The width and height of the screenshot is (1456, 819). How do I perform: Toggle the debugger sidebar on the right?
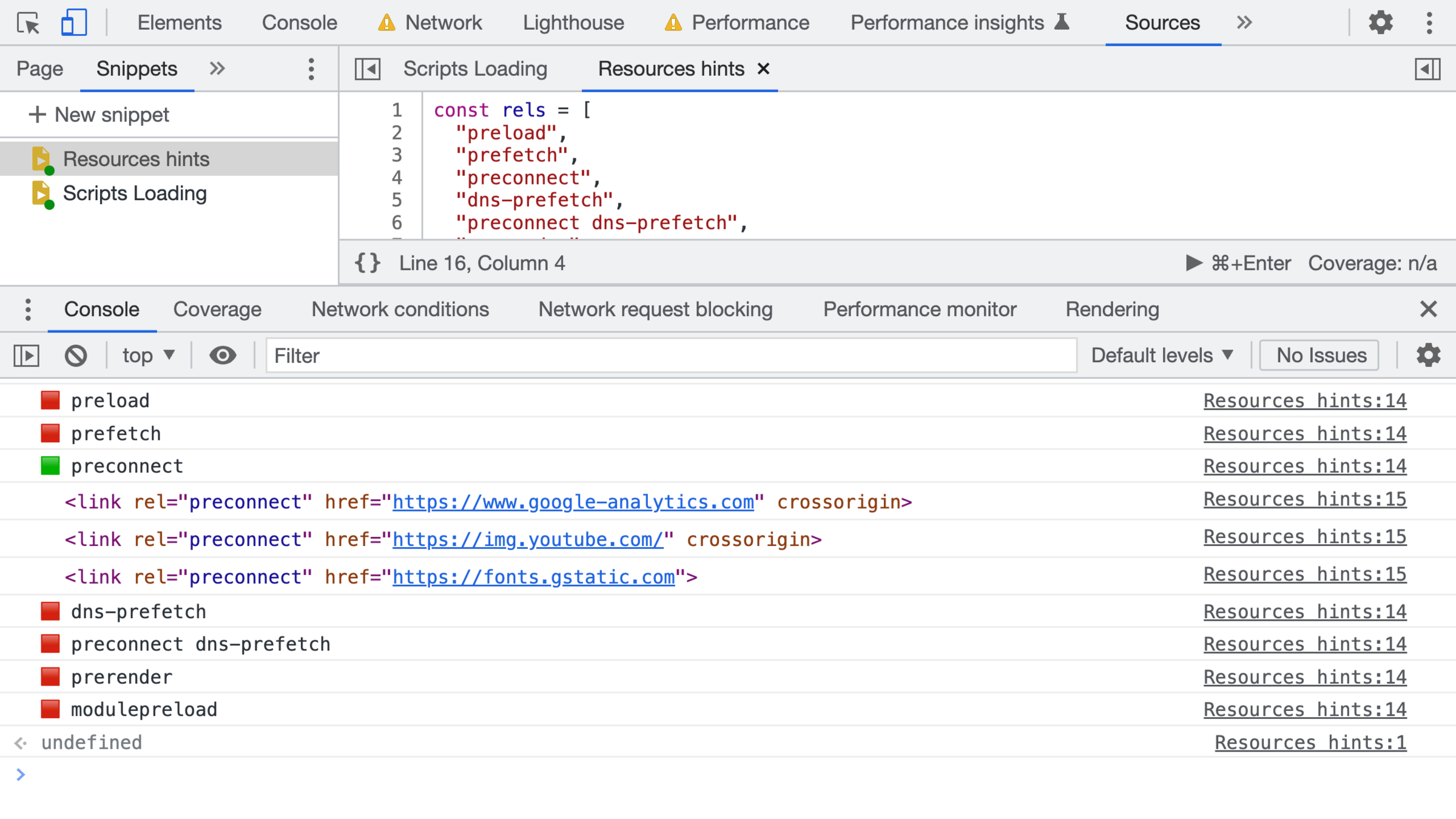[x=1427, y=69]
